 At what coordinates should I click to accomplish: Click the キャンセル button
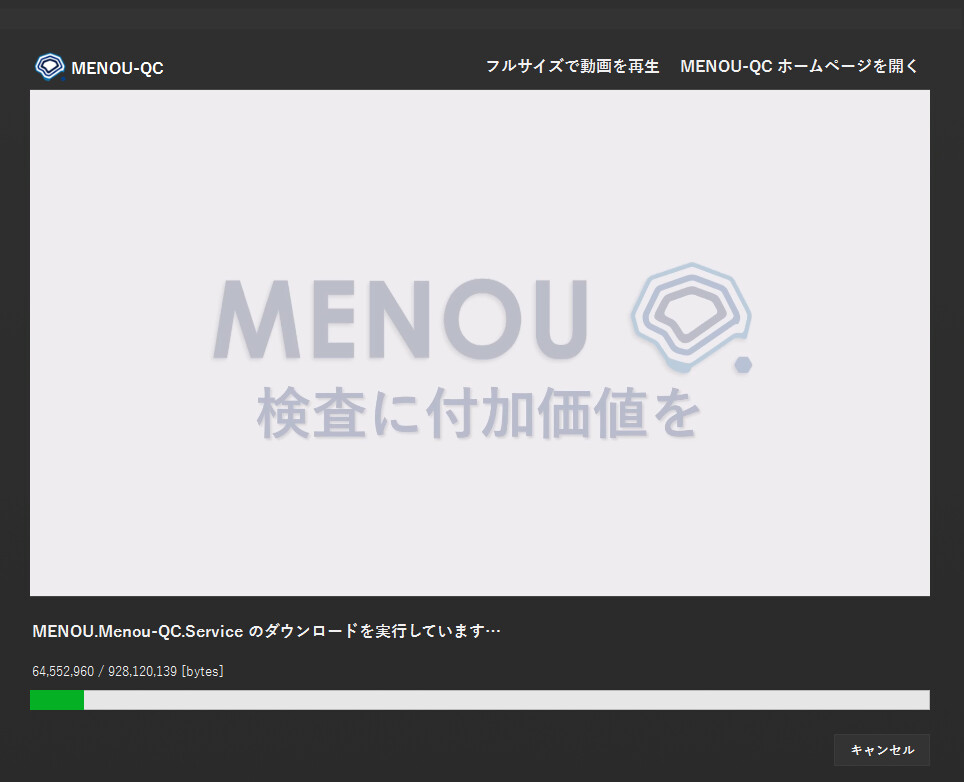tap(882, 749)
